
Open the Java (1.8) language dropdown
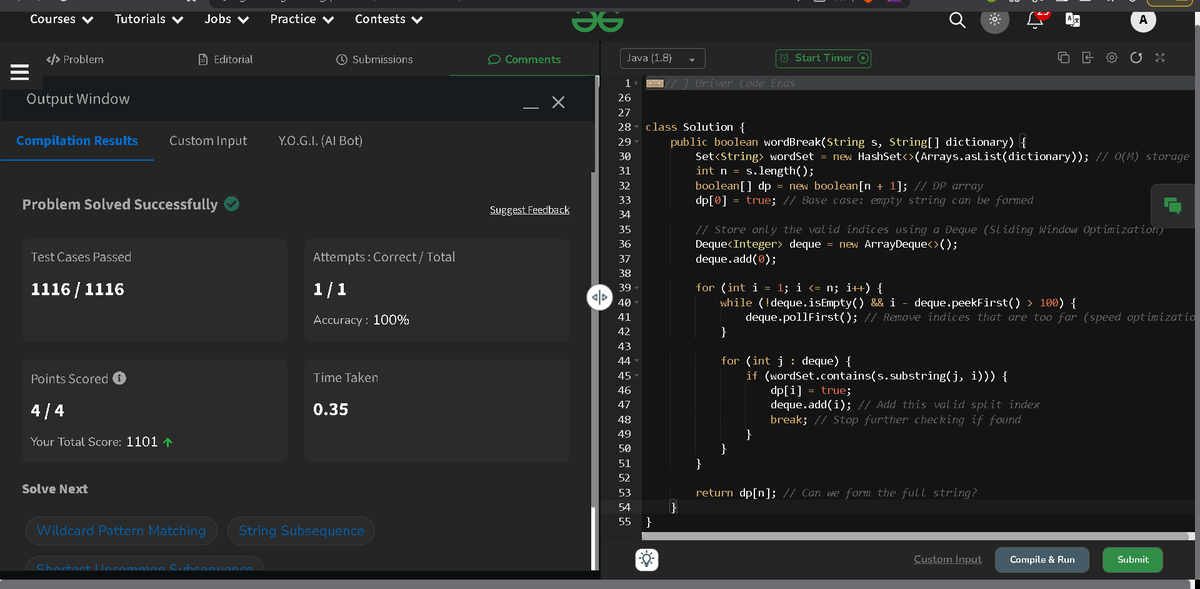coord(663,58)
